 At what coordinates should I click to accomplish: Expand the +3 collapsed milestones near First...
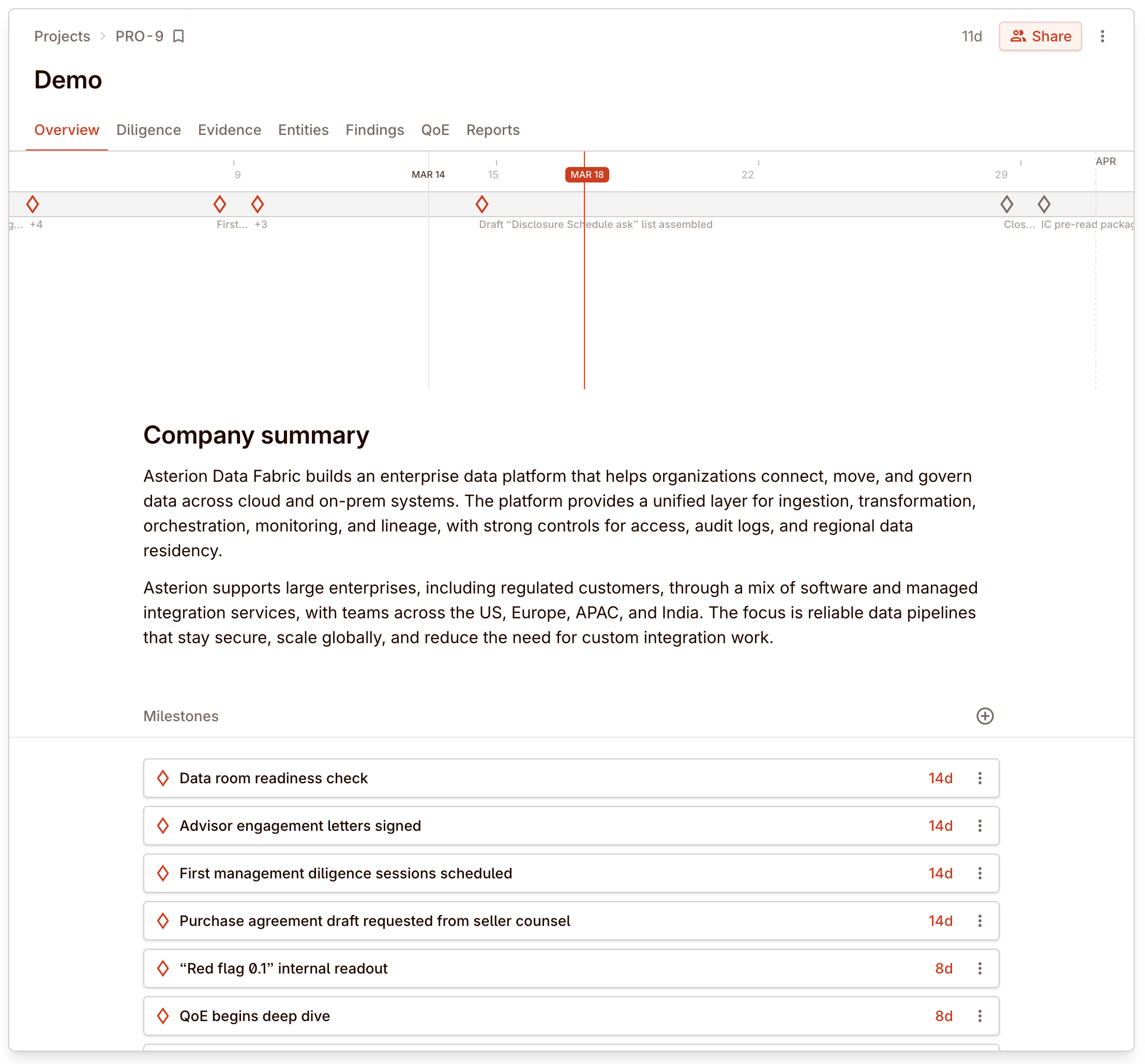(261, 224)
